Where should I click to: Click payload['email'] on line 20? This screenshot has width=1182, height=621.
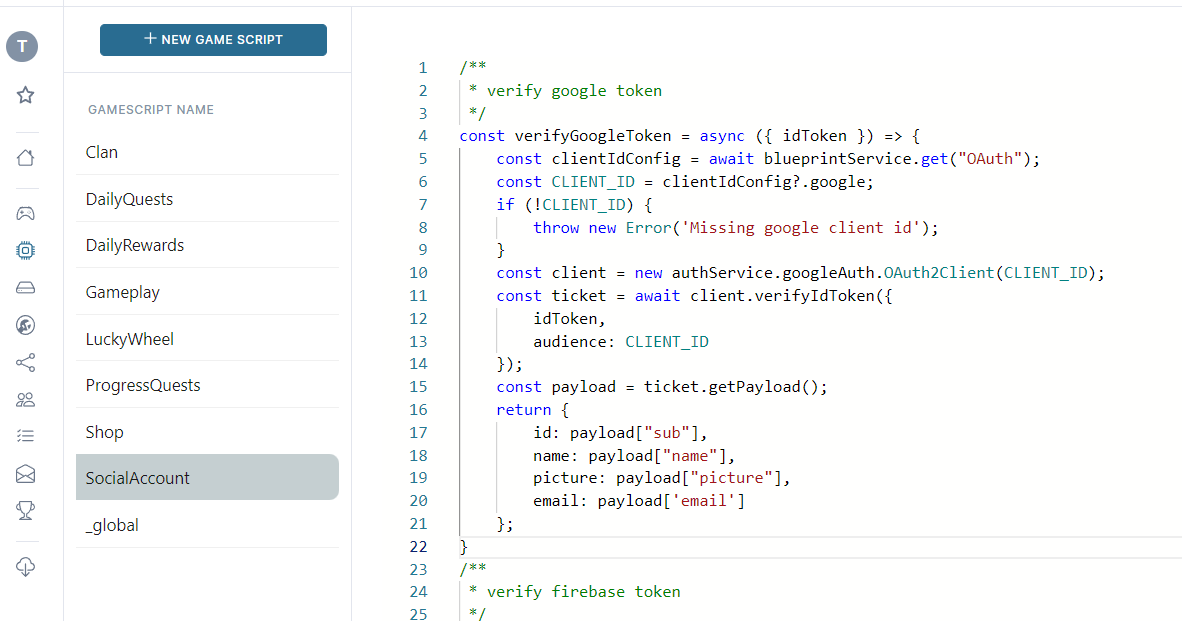pyautogui.click(x=671, y=500)
